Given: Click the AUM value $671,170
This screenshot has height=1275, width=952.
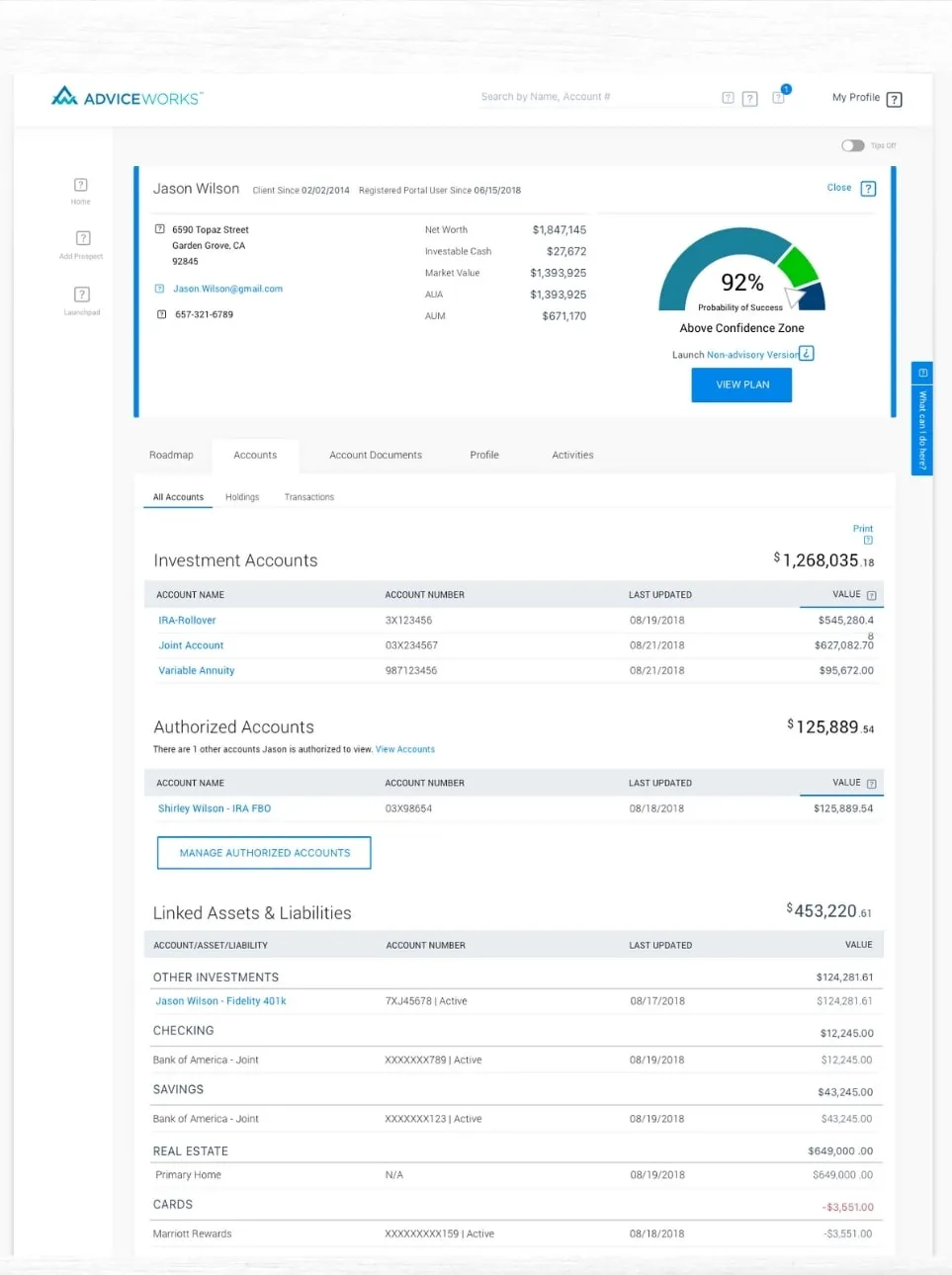Looking at the screenshot, I should click(x=564, y=316).
